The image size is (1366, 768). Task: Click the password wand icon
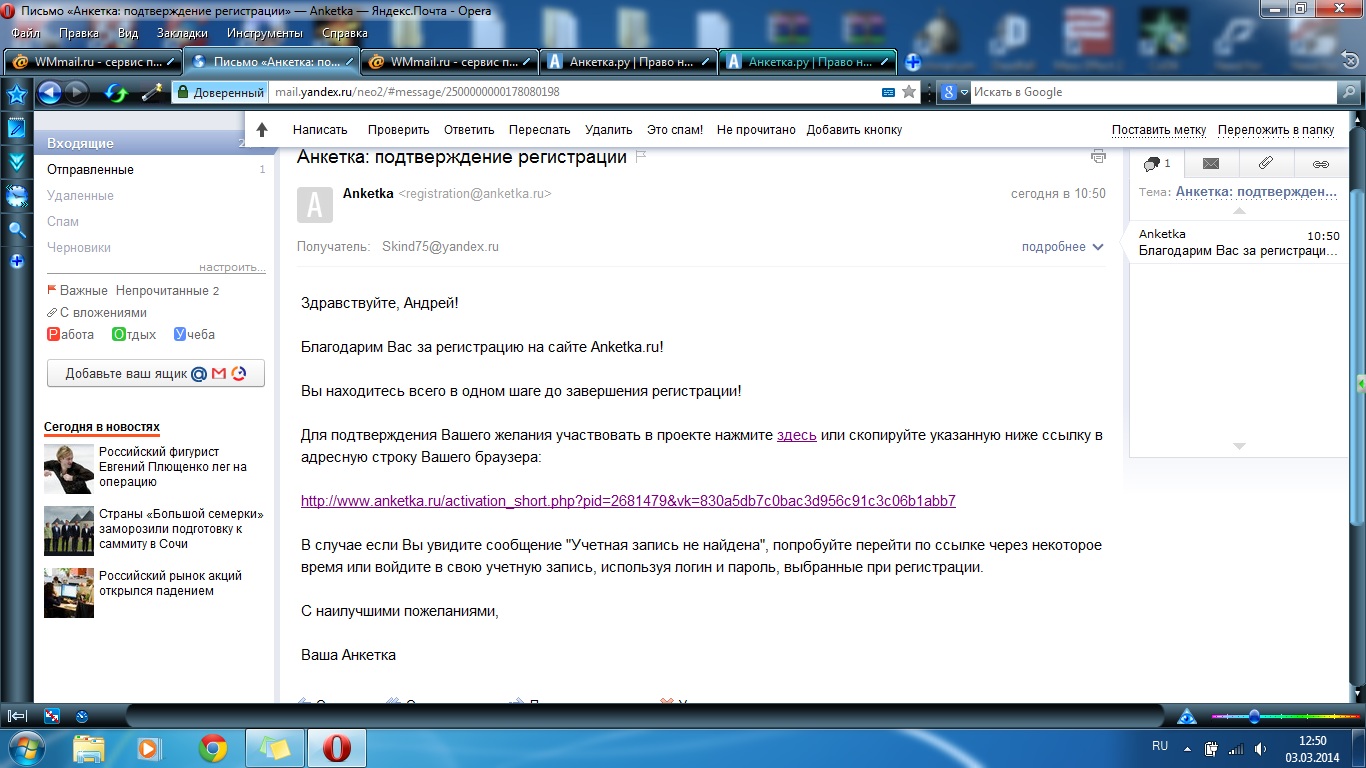pyautogui.click(x=151, y=93)
